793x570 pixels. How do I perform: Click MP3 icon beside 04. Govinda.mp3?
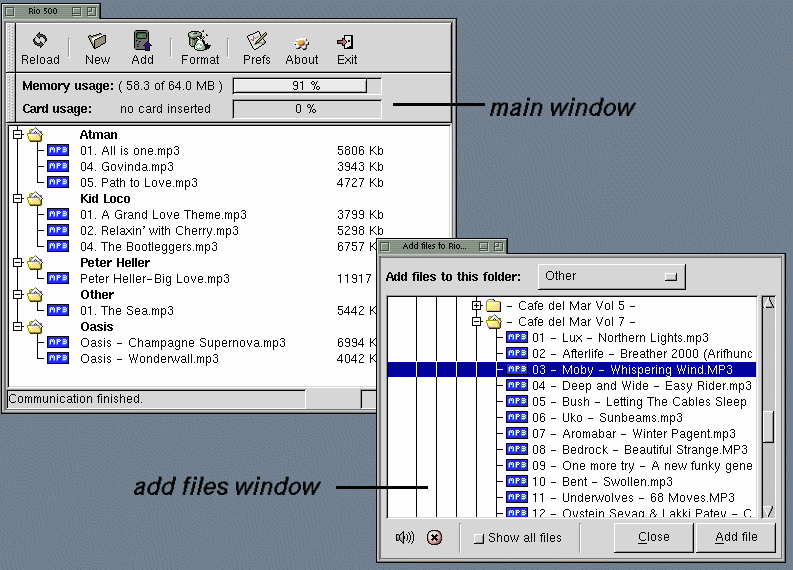[x=58, y=166]
